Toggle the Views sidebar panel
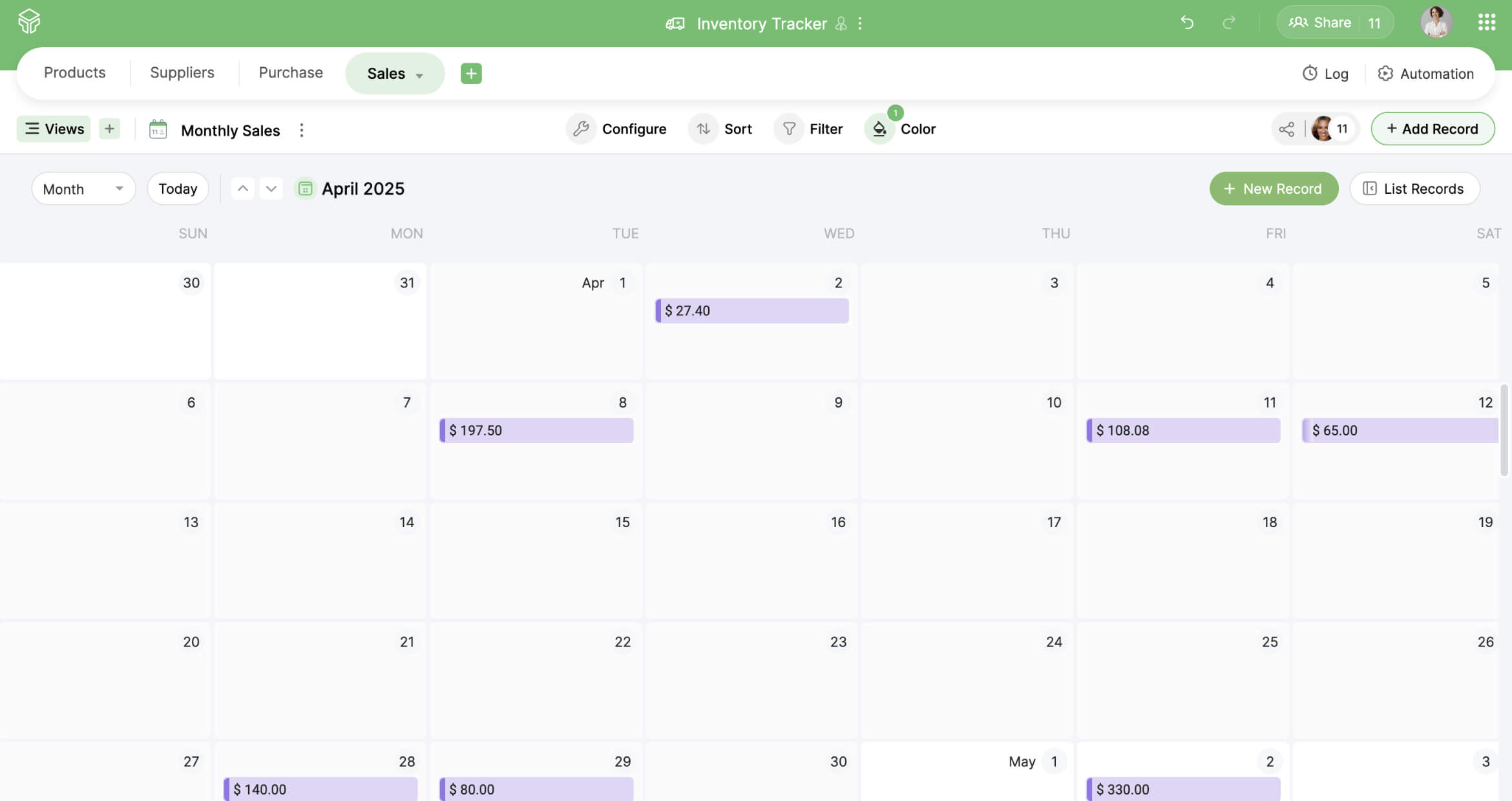 point(54,129)
